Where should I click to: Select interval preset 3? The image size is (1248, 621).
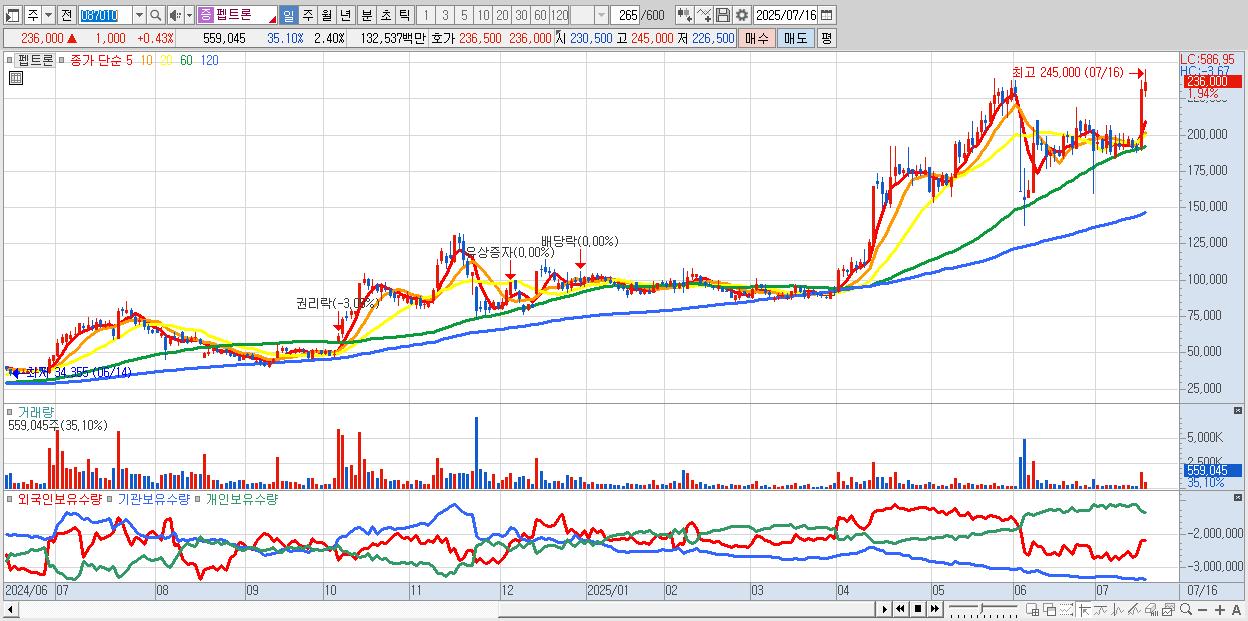pos(445,15)
